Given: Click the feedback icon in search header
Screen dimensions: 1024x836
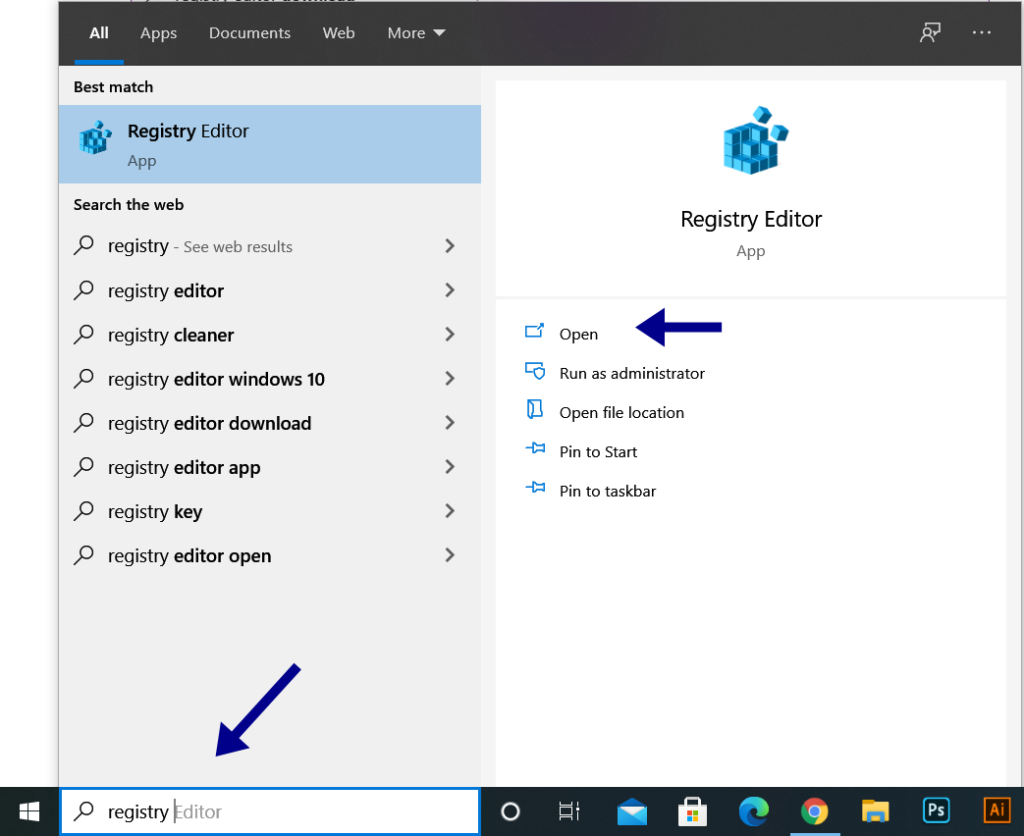Looking at the screenshot, I should (930, 33).
